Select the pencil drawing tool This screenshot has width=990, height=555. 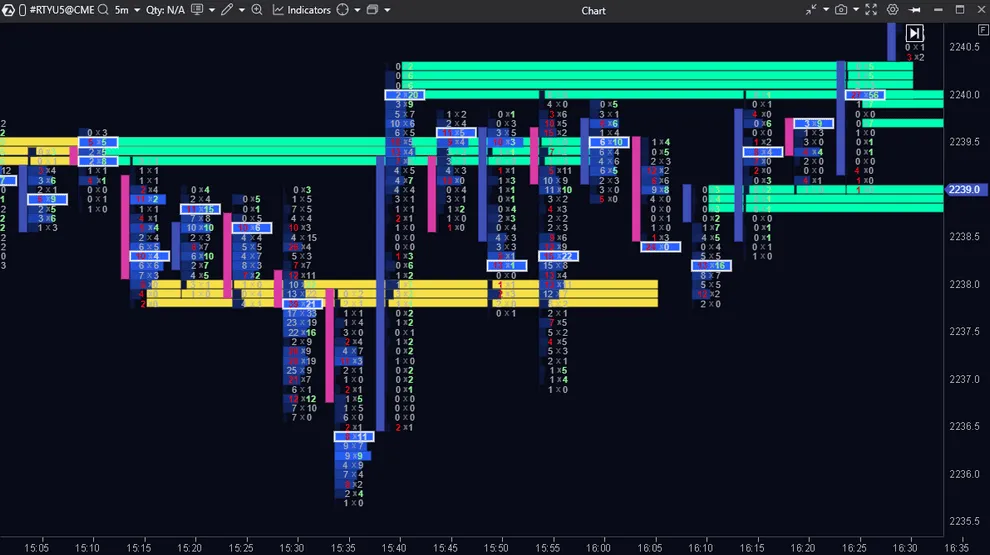(227, 10)
